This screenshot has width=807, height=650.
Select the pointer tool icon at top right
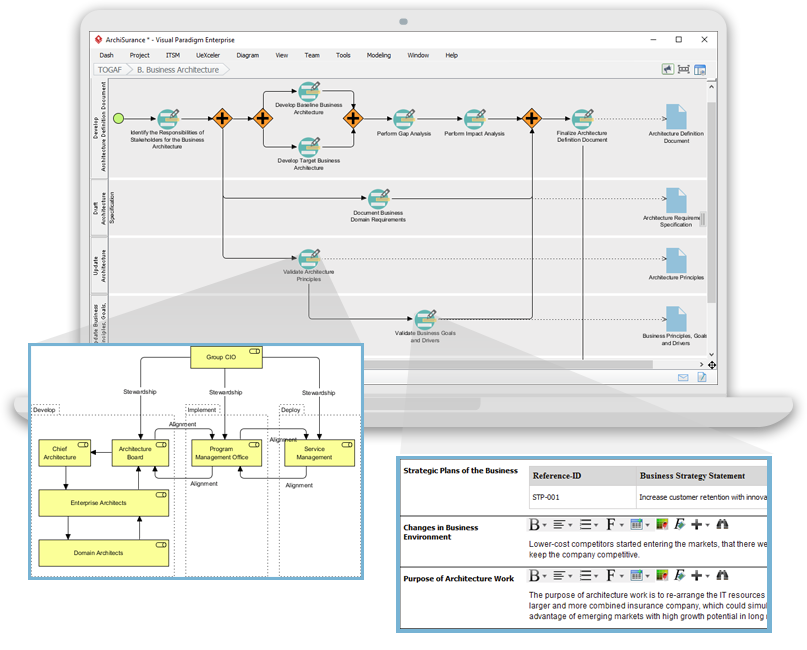[x=668, y=69]
